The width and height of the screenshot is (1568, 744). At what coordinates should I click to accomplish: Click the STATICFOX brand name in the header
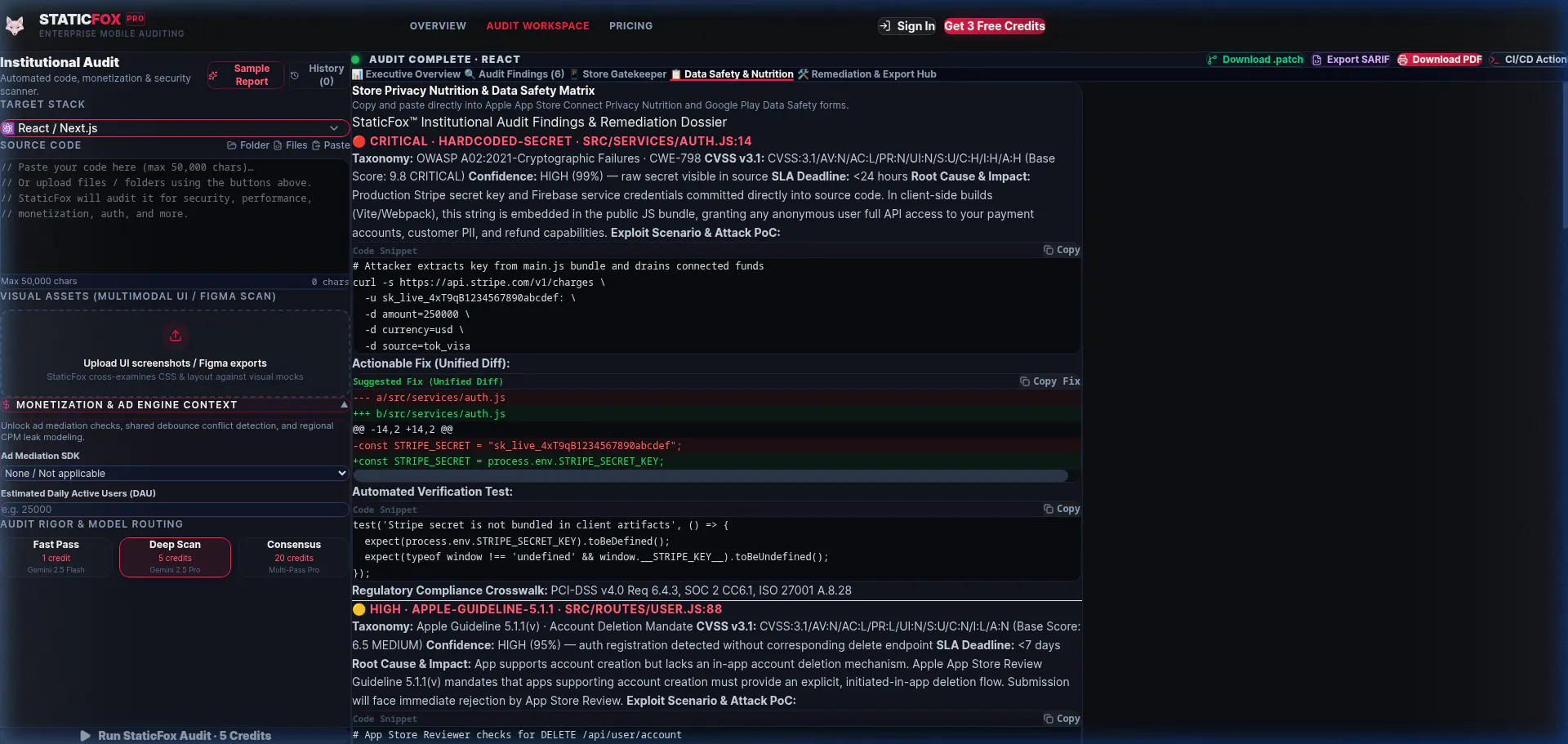coord(80,19)
